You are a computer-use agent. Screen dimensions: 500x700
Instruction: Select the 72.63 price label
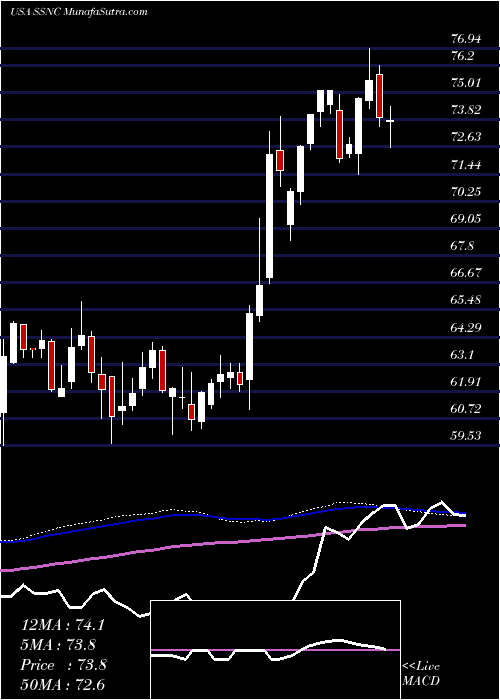click(x=466, y=137)
